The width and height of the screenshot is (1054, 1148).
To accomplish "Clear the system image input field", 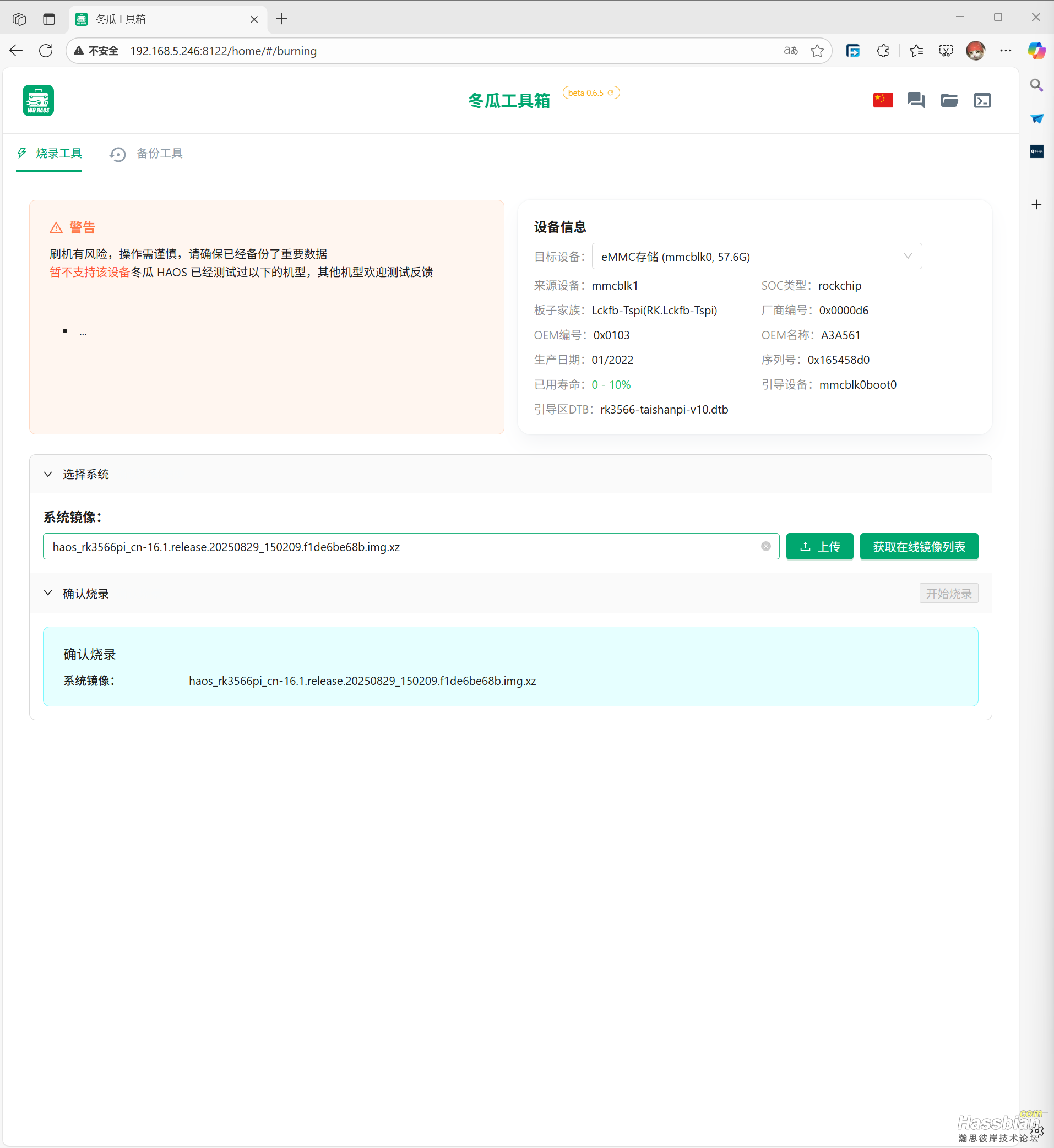I will [x=765, y=546].
